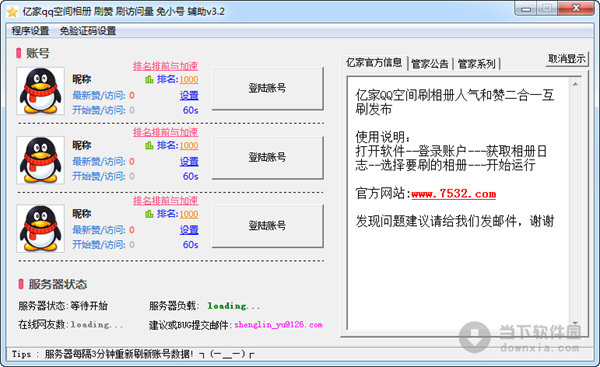Image resolution: width=600 pixels, height=367 pixels.
Task: Click the second account's penguin avatar
Action: [x=40, y=160]
